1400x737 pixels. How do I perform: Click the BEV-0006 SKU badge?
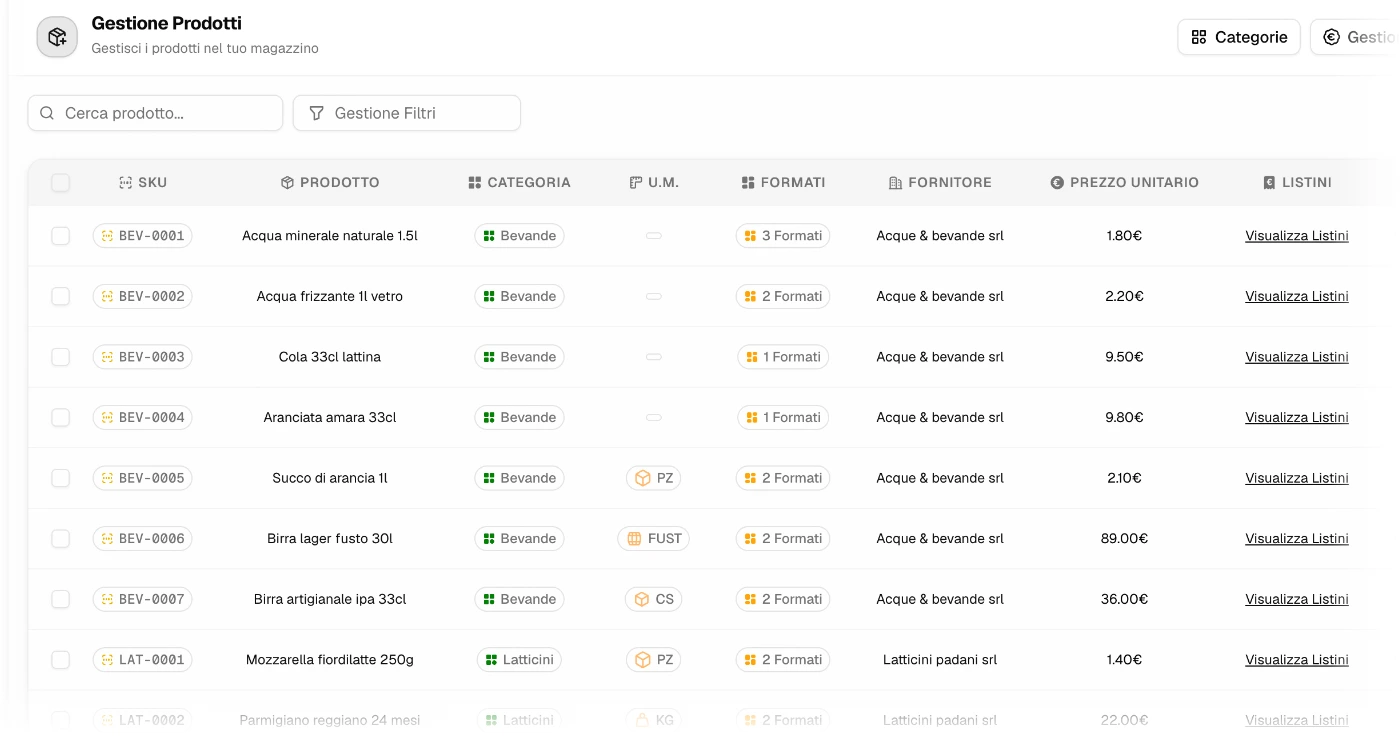point(142,538)
